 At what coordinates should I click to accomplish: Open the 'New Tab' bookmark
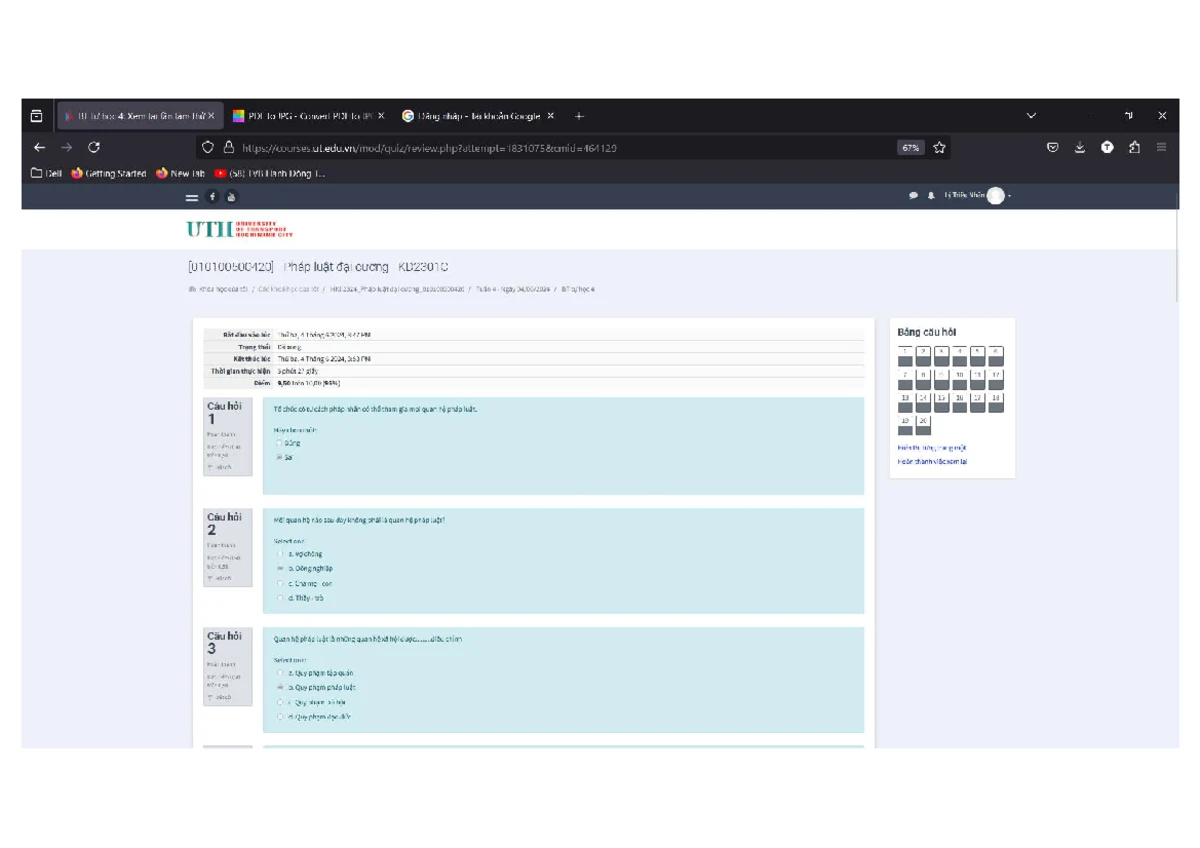(180, 173)
